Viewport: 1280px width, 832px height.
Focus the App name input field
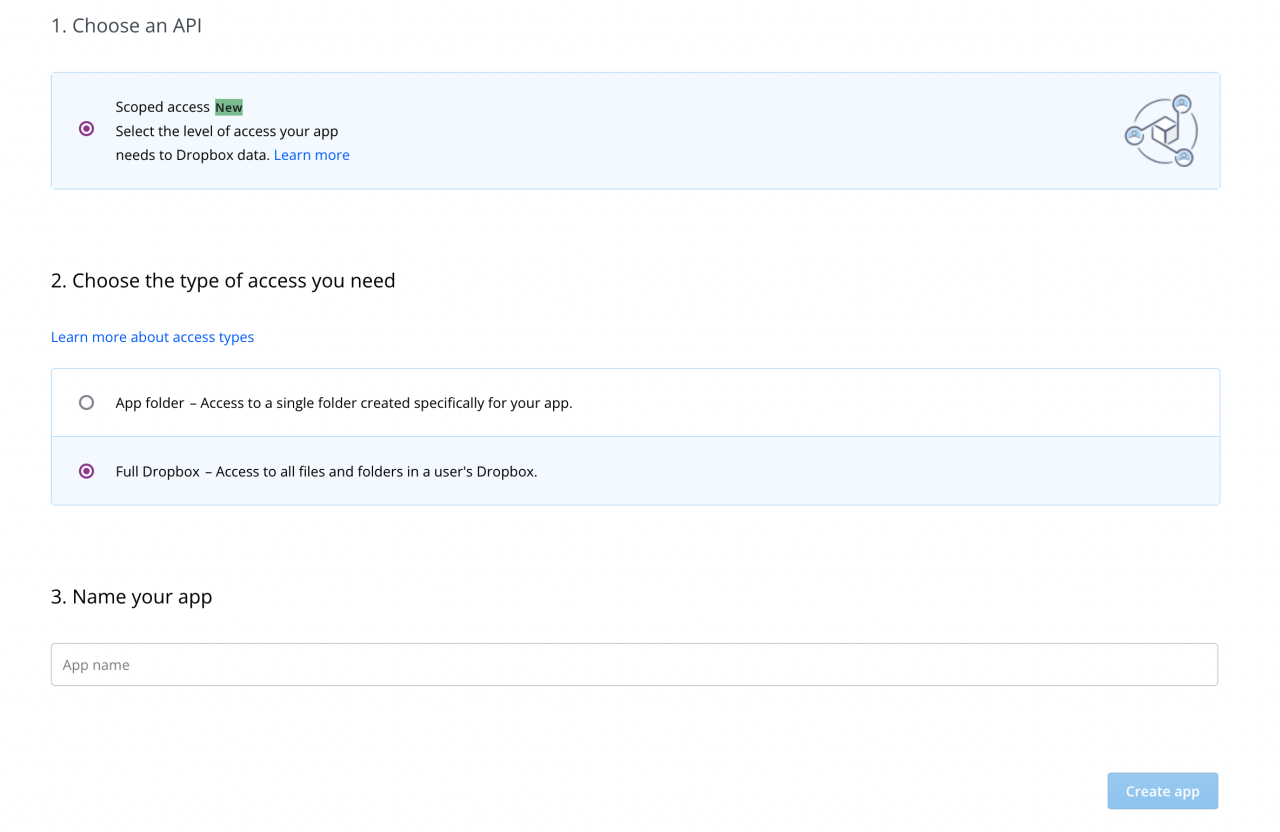634,665
